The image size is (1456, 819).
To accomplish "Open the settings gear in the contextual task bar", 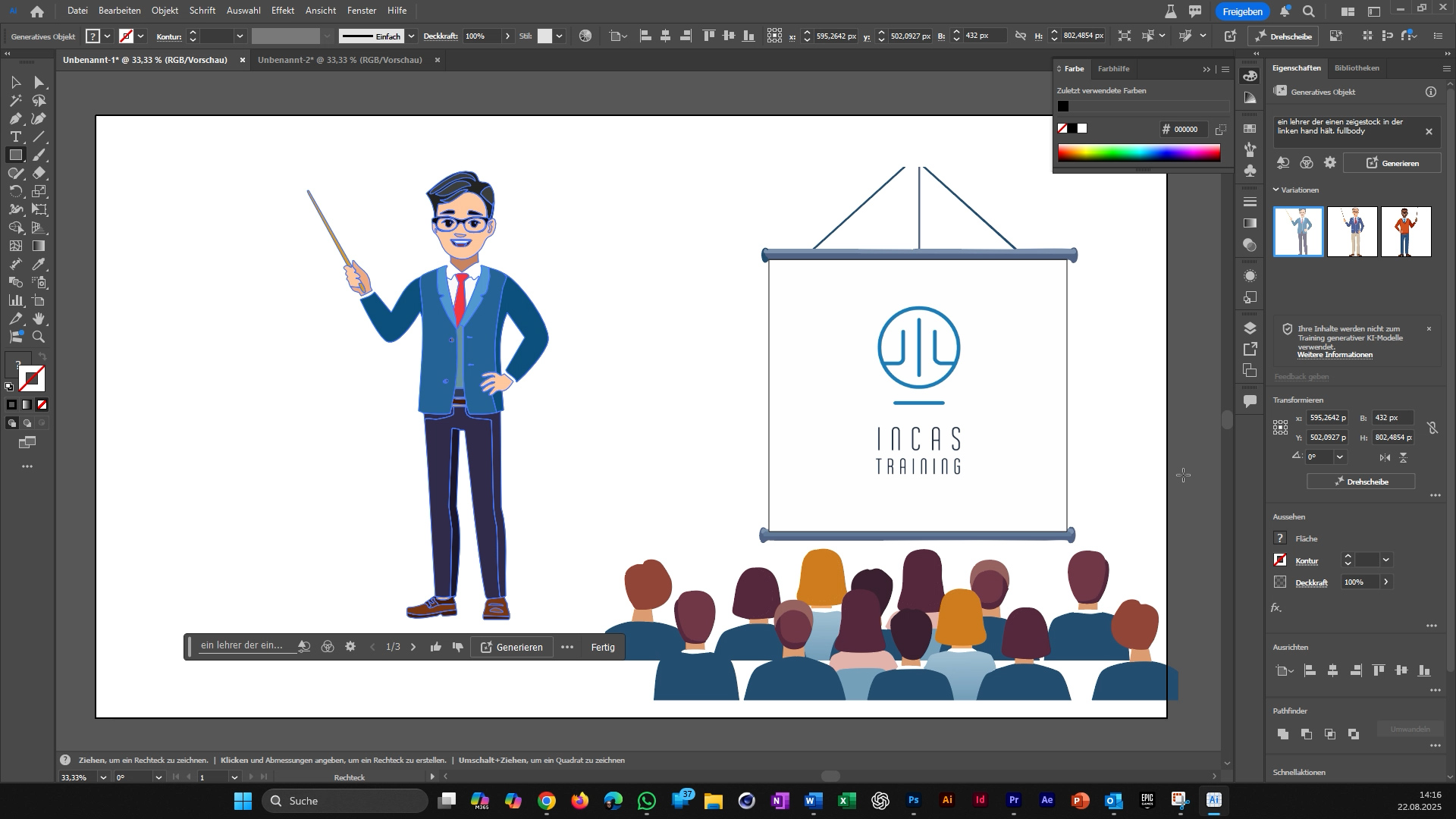I will (x=350, y=647).
